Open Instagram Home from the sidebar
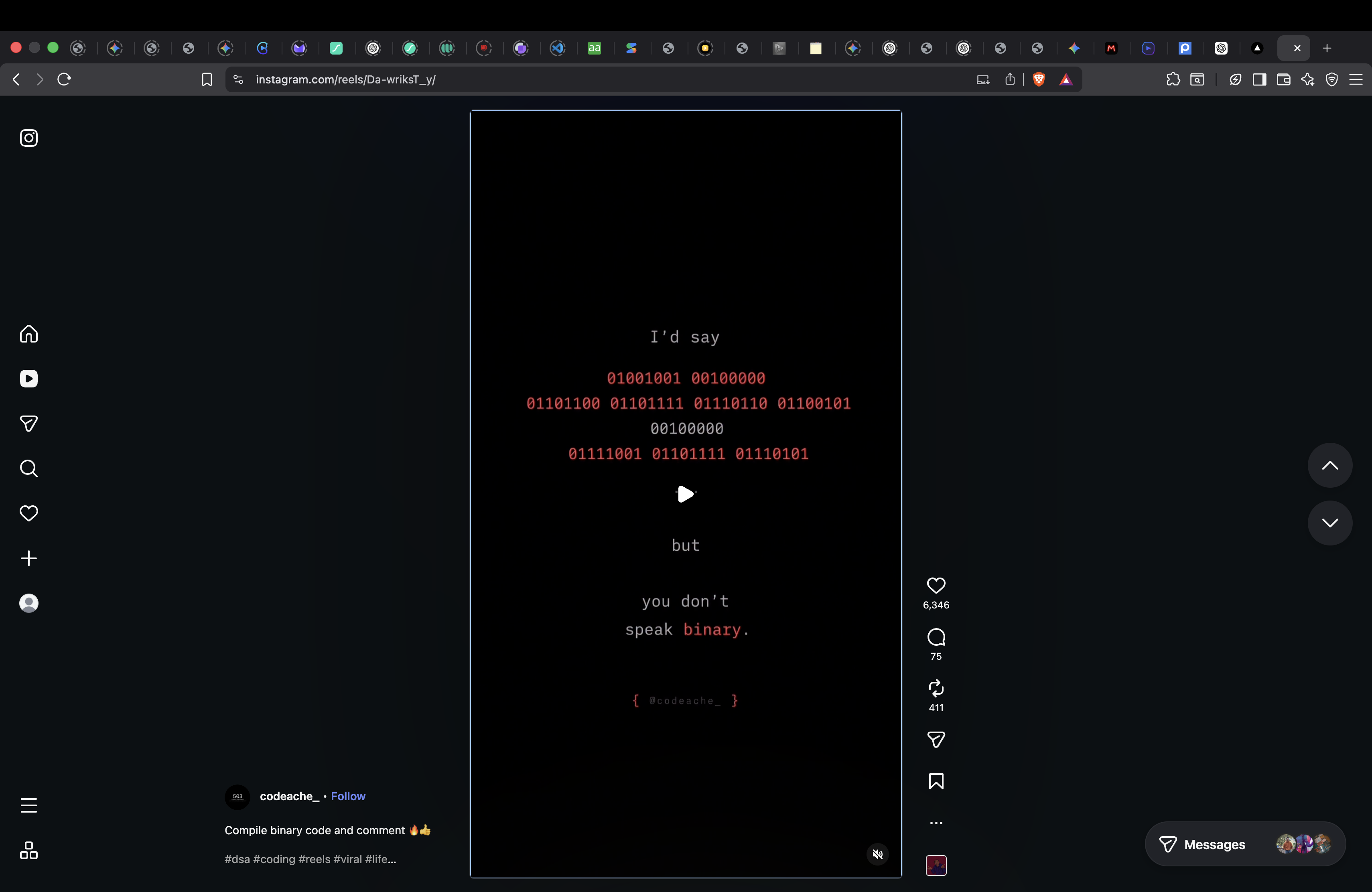The width and height of the screenshot is (1372, 892). click(29, 334)
